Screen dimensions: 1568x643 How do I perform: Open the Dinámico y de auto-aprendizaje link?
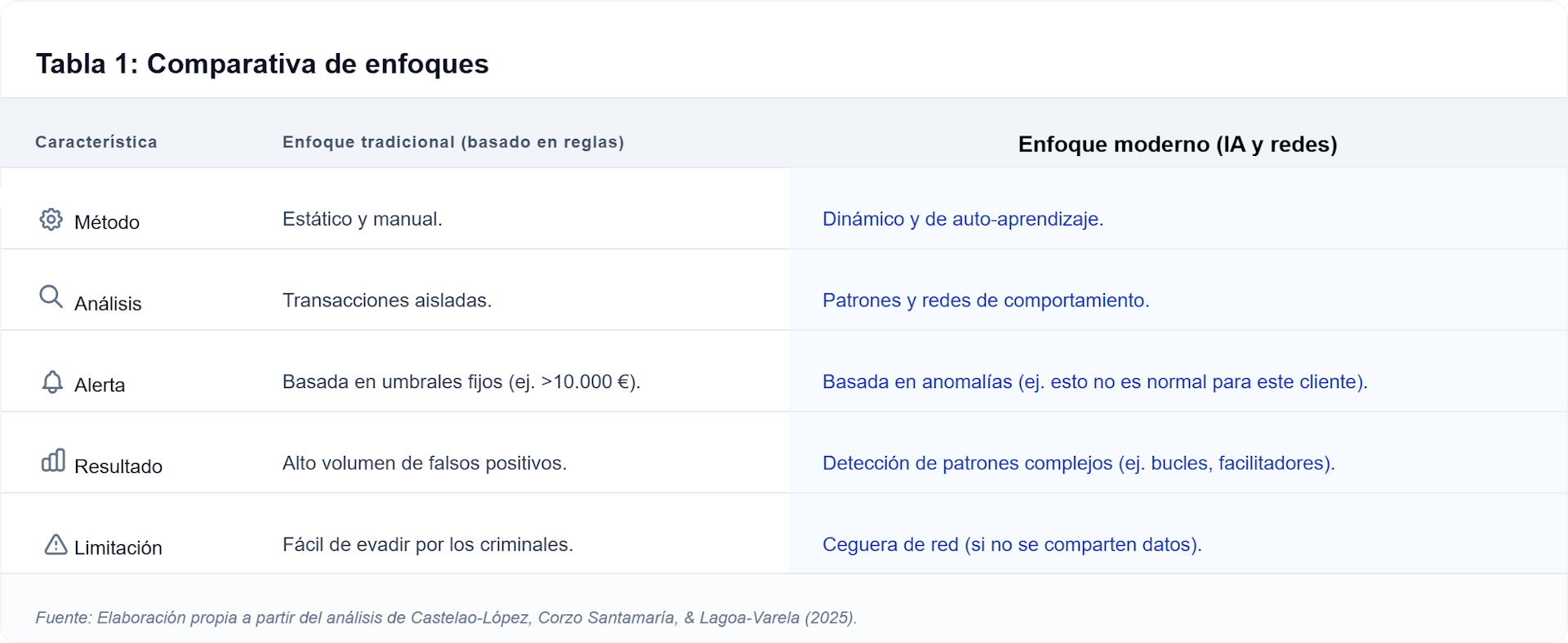[x=962, y=219]
